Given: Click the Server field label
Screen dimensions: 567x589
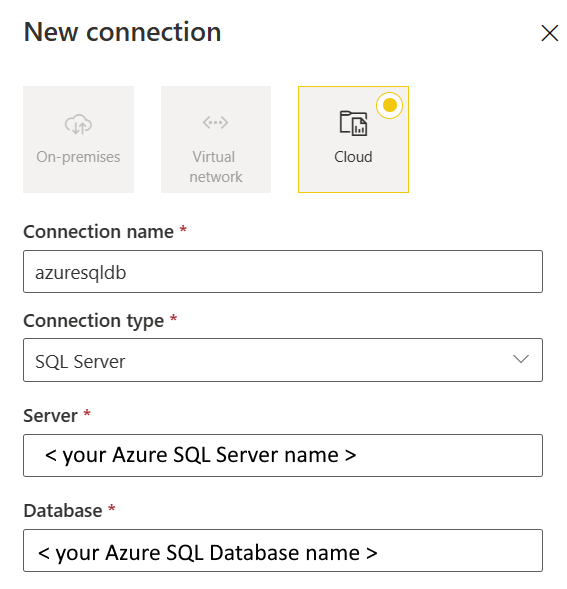Looking at the screenshot, I should point(50,416).
